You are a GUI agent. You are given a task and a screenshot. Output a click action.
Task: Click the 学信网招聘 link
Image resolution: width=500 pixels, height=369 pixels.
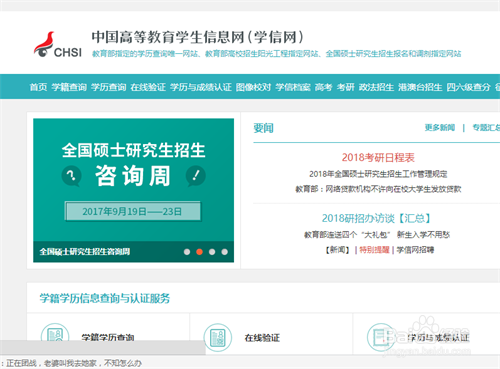[415, 250]
